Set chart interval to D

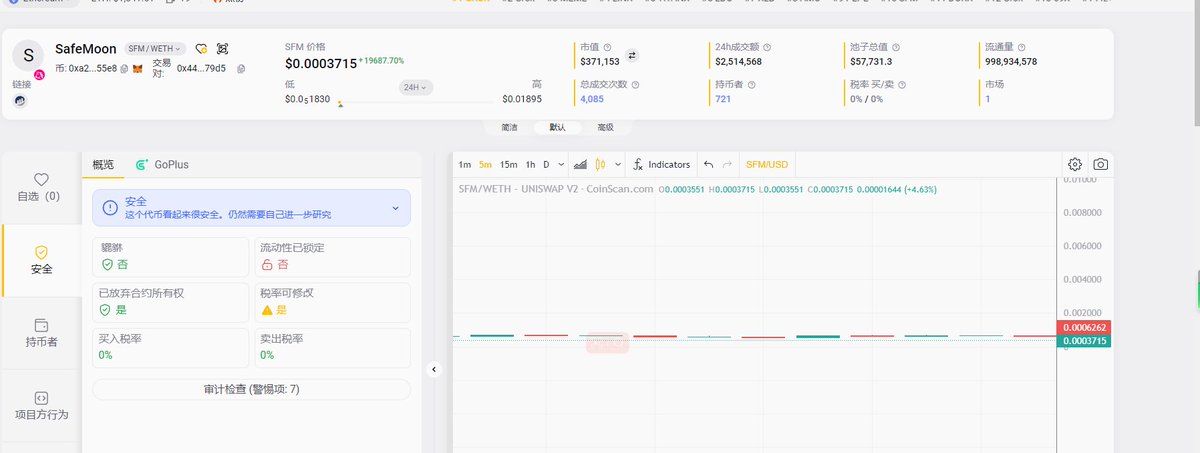[546, 164]
